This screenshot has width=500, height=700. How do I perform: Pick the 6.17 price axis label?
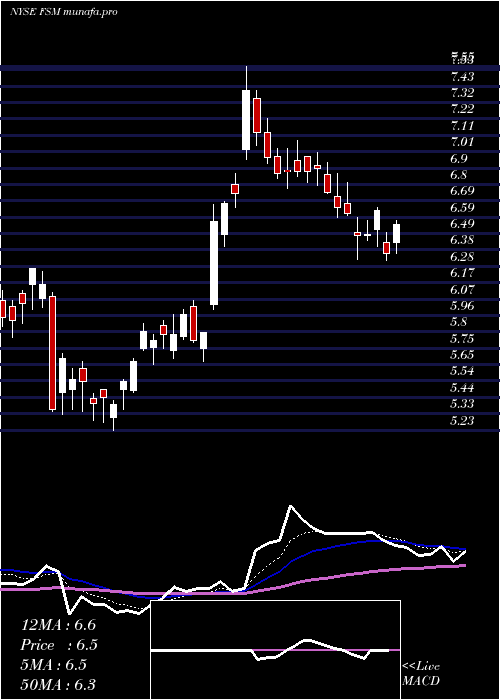click(x=462, y=273)
